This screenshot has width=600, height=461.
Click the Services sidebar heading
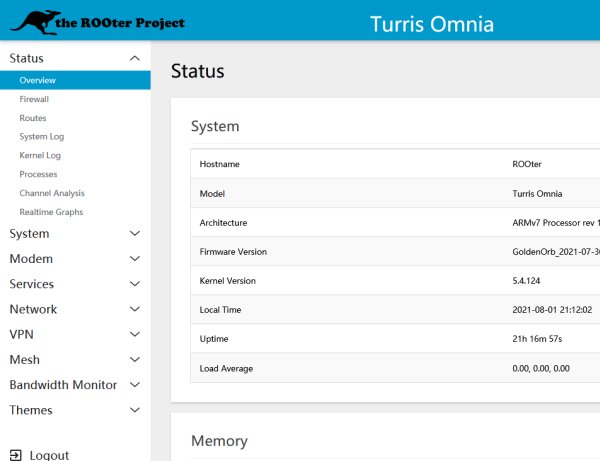pos(32,284)
